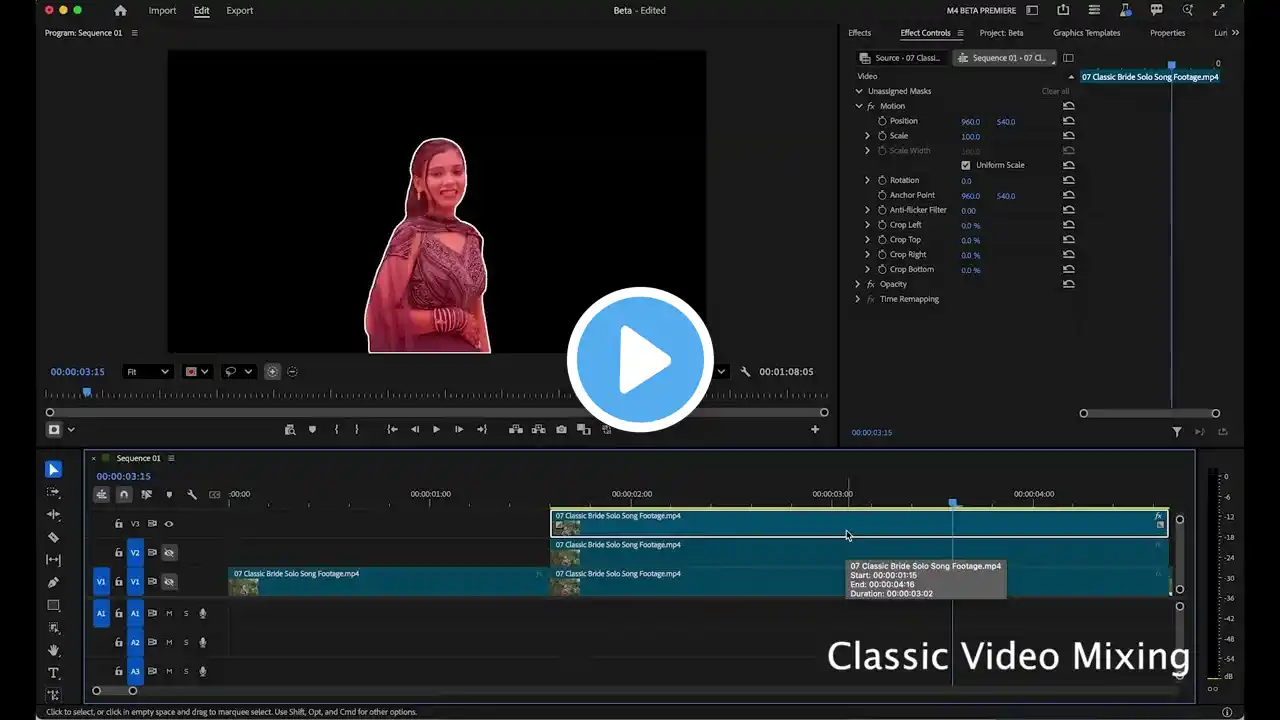Open Program monitor settings wrench
Image resolution: width=1280 pixels, height=720 pixels.
(745, 372)
